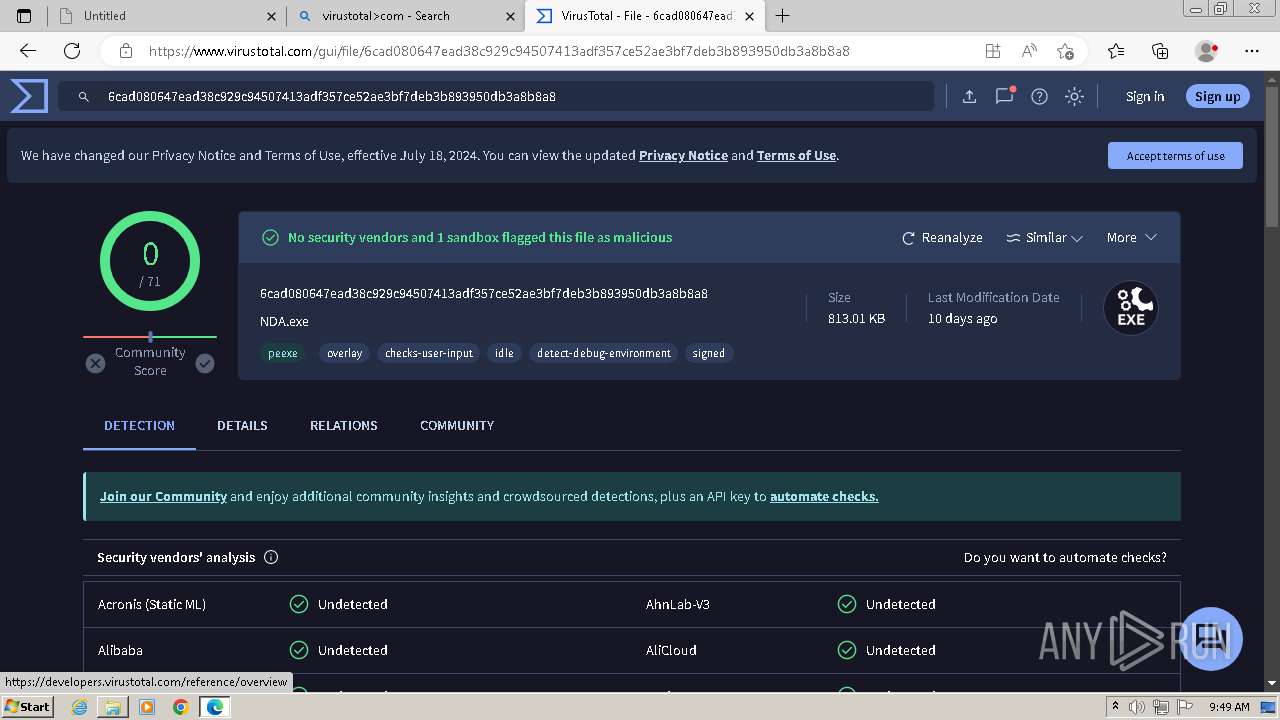Open the collections icon
The width and height of the screenshot is (1280, 720).
pos(1160,51)
